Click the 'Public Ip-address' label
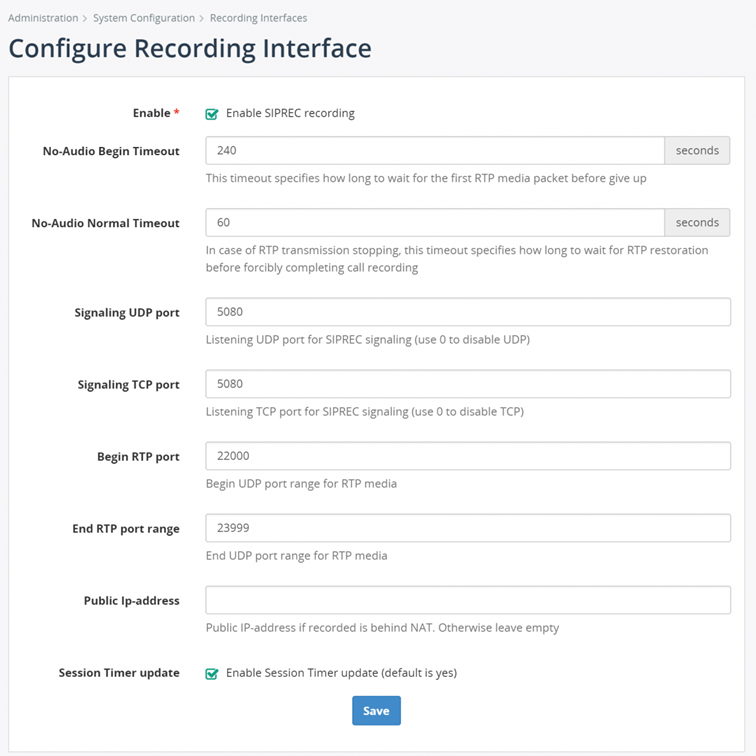This screenshot has width=756, height=756. (x=132, y=601)
